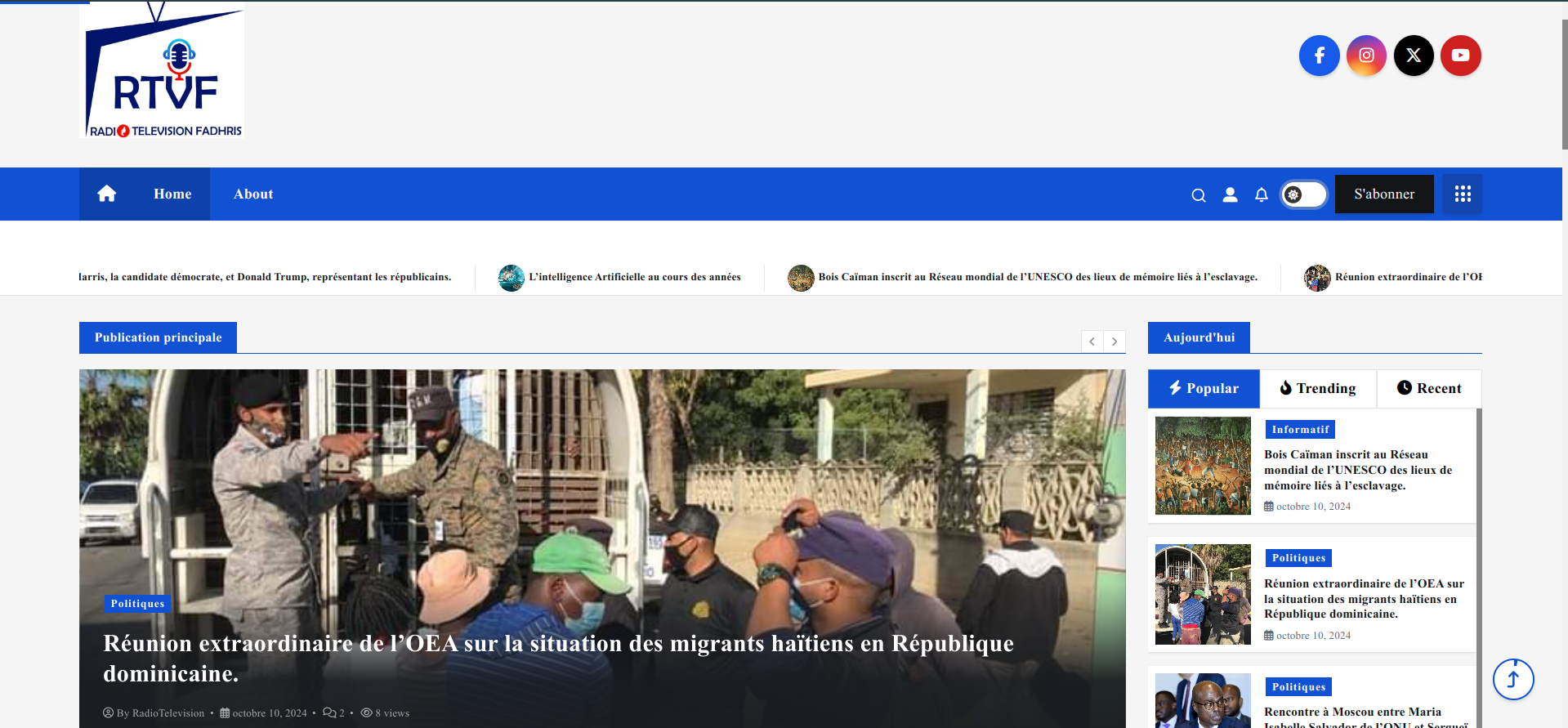Click the home house icon
This screenshot has width=1568, height=728.
pyautogui.click(x=107, y=194)
